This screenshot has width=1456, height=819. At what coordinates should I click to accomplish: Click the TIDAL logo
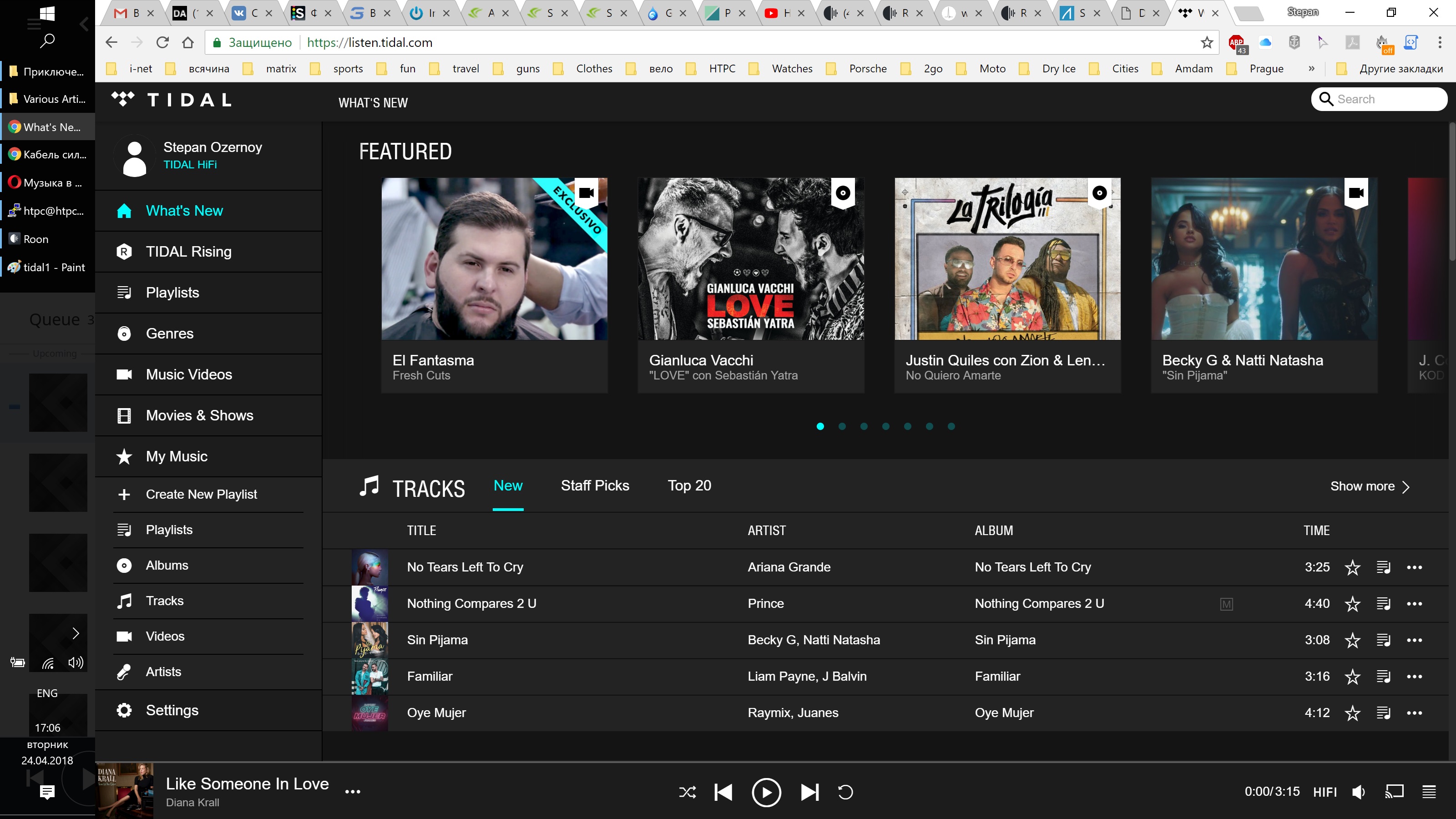click(x=172, y=100)
